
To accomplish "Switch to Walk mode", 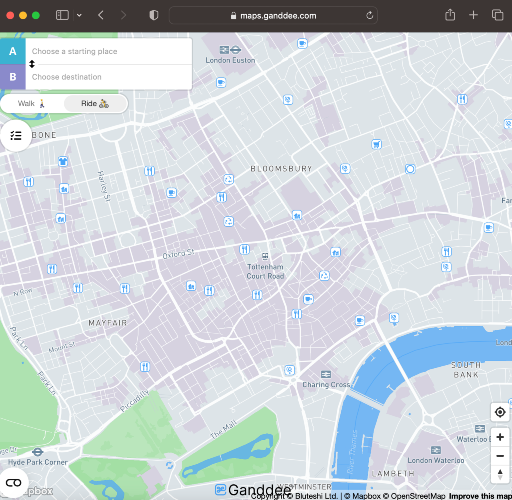I will 32,104.
